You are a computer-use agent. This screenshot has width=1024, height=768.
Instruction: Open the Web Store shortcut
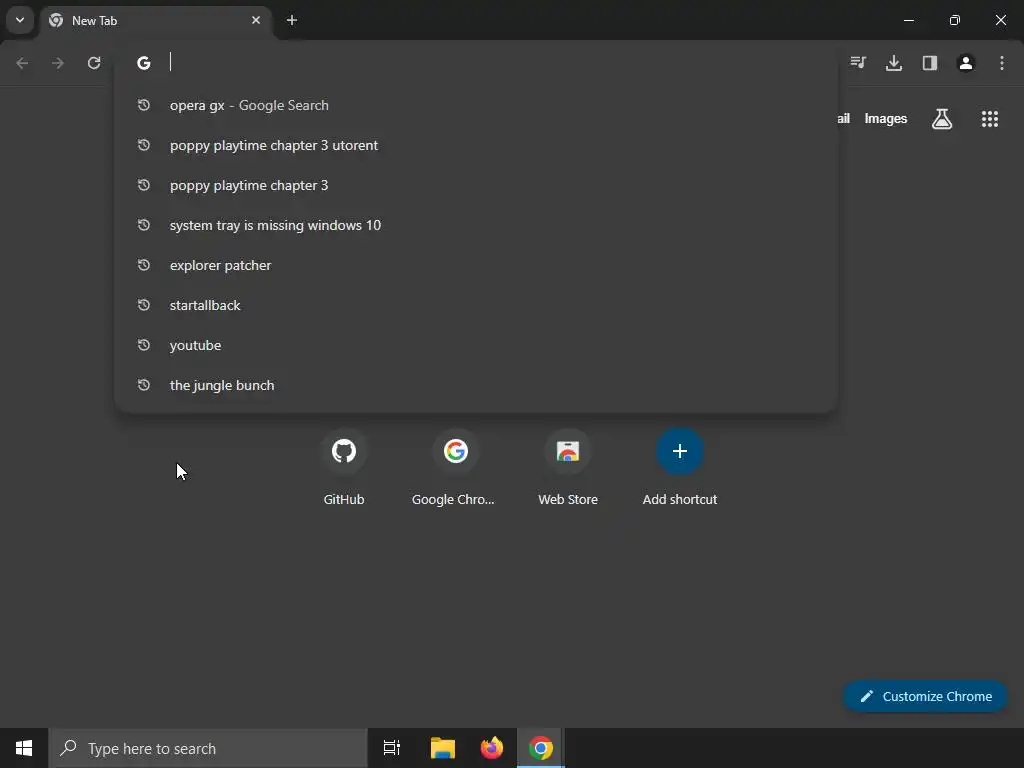tap(568, 468)
